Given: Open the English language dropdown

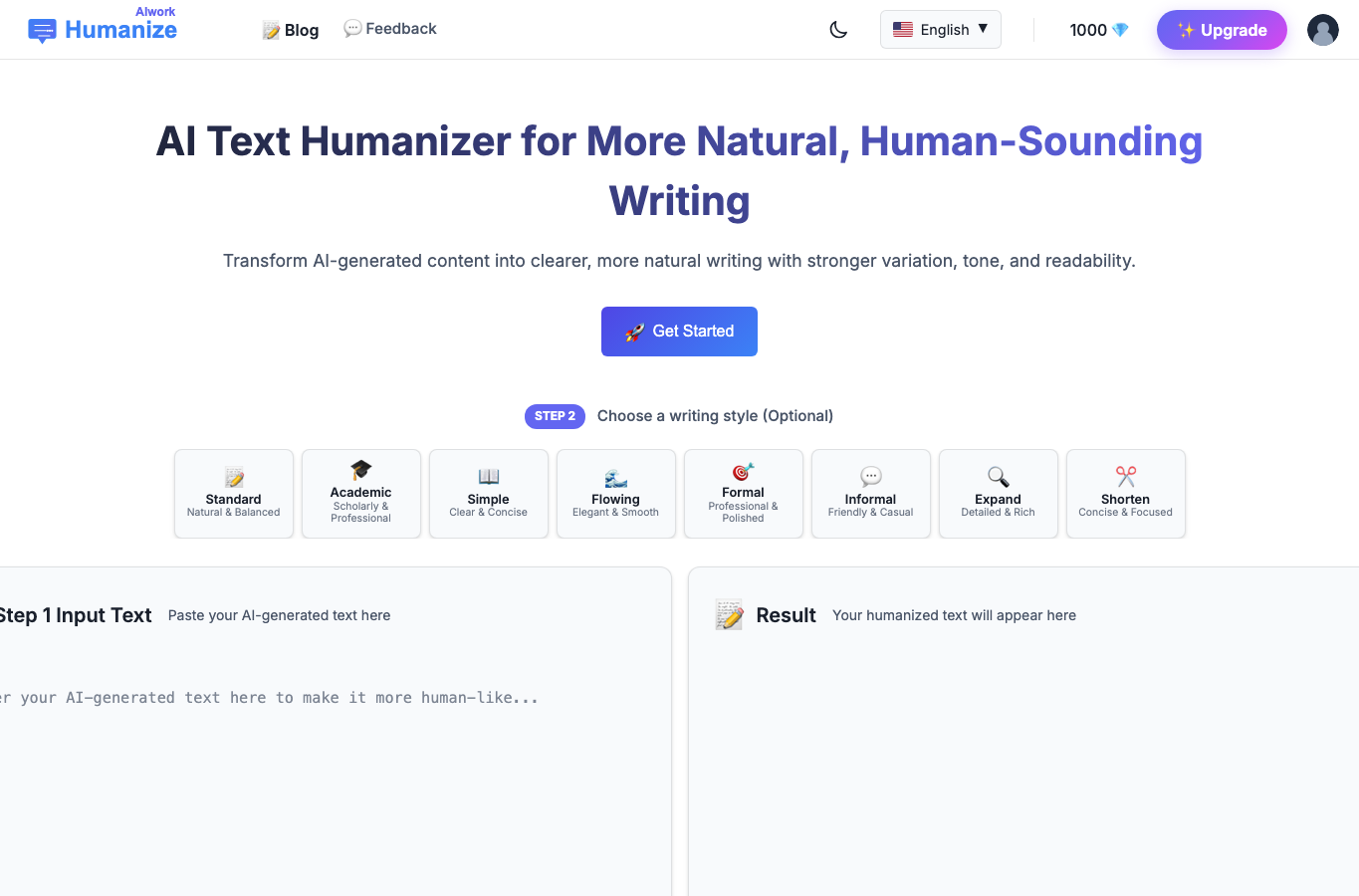Looking at the screenshot, I should pyautogui.click(x=941, y=30).
